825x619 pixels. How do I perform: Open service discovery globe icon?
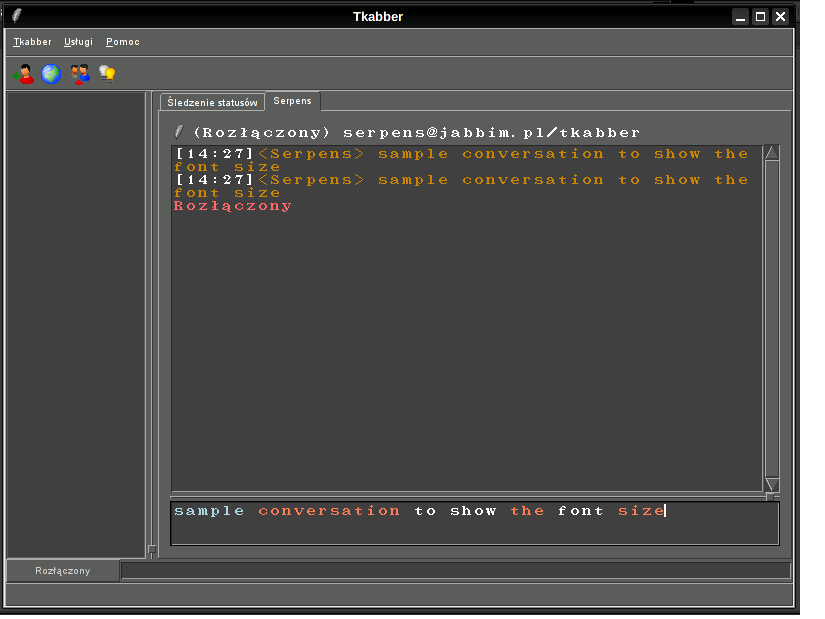click(51, 73)
